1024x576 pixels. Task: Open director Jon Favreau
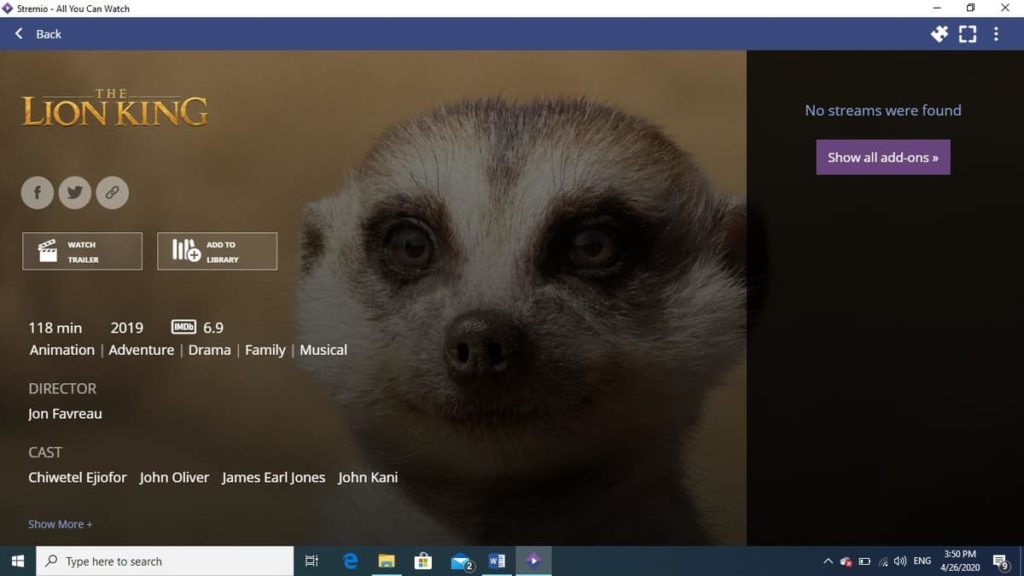coord(65,413)
